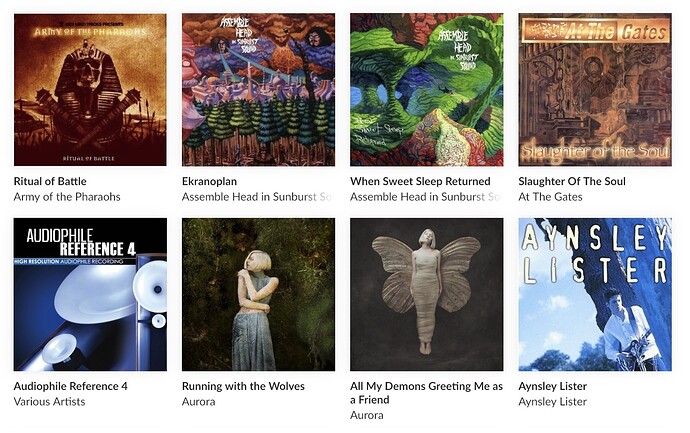
Task: Select When Sweet Sleep Returned album artwork
Action: 427,90
